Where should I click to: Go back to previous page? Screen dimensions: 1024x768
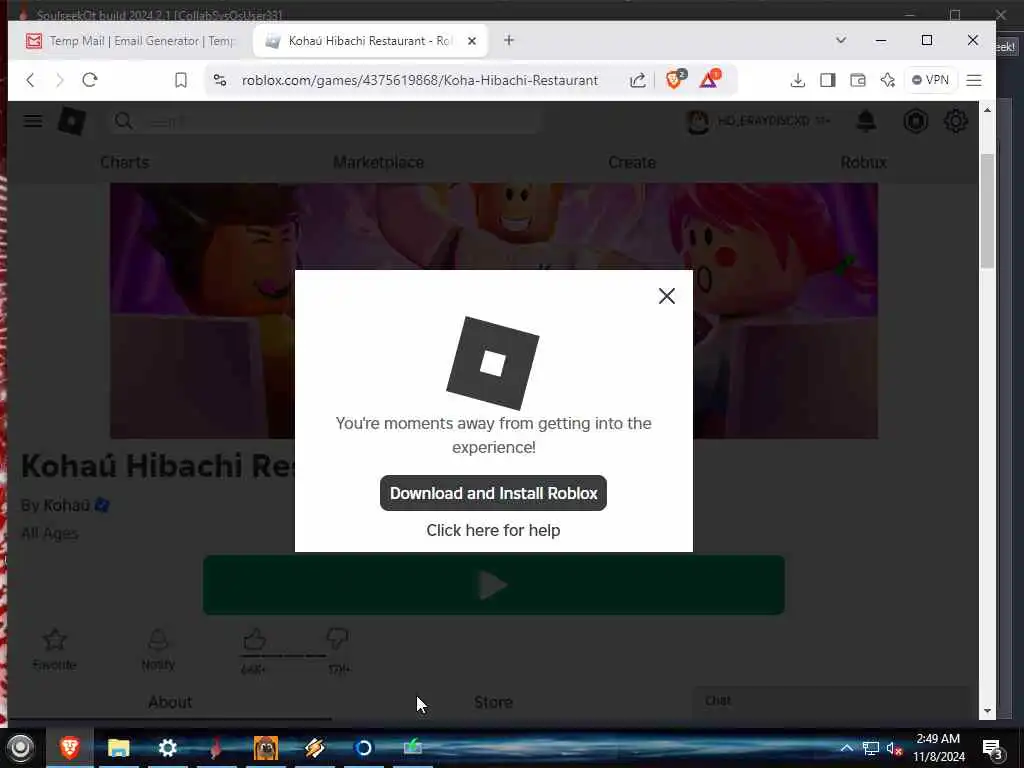point(30,80)
